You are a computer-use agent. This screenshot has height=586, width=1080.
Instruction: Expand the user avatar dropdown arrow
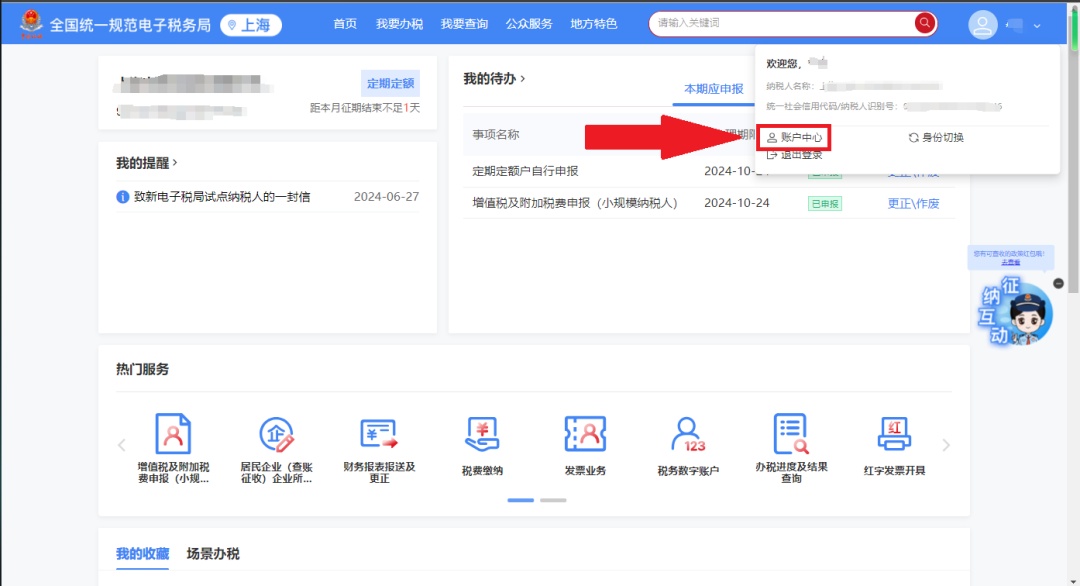(x=1037, y=26)
